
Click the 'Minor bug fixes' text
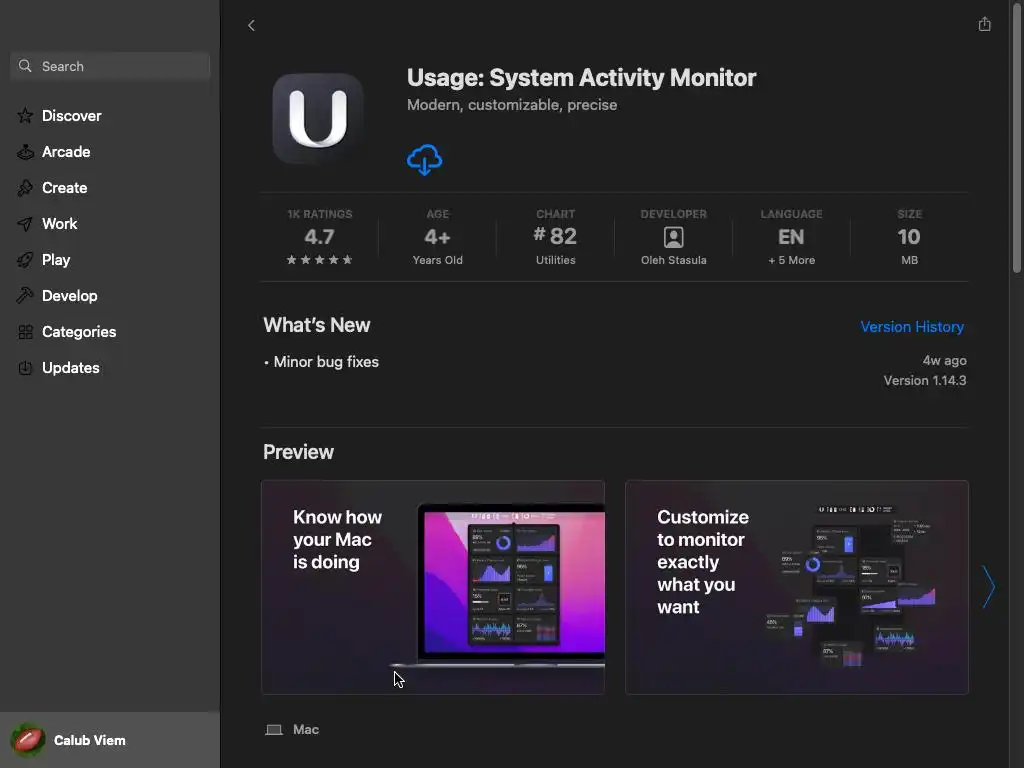pyautogui.click(x=326, y=362)
